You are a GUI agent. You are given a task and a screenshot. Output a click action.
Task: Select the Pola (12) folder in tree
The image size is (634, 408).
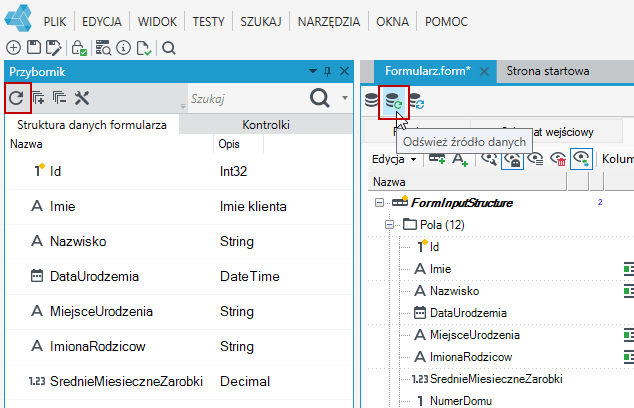442,224
